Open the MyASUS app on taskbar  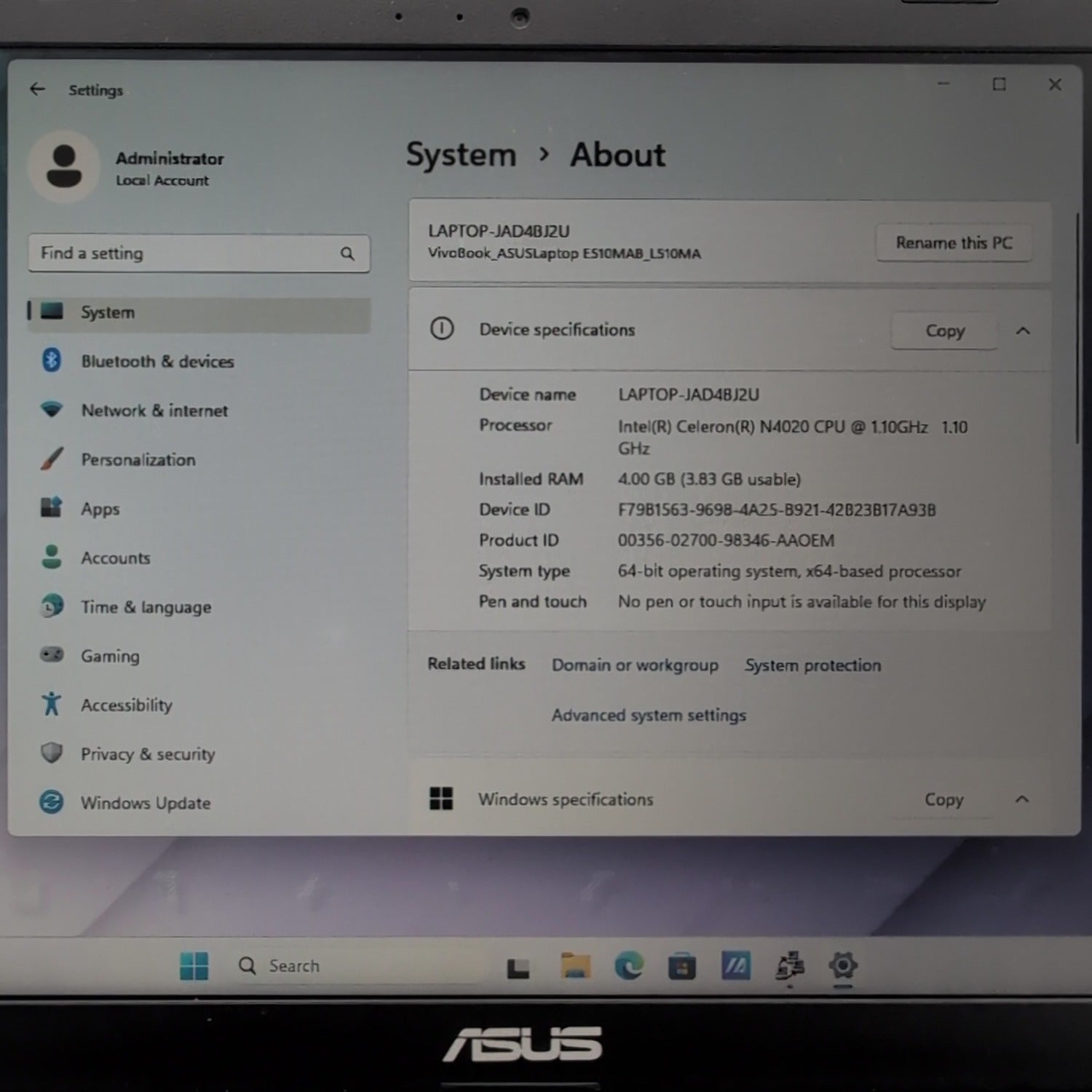click(x=736, y=966)
